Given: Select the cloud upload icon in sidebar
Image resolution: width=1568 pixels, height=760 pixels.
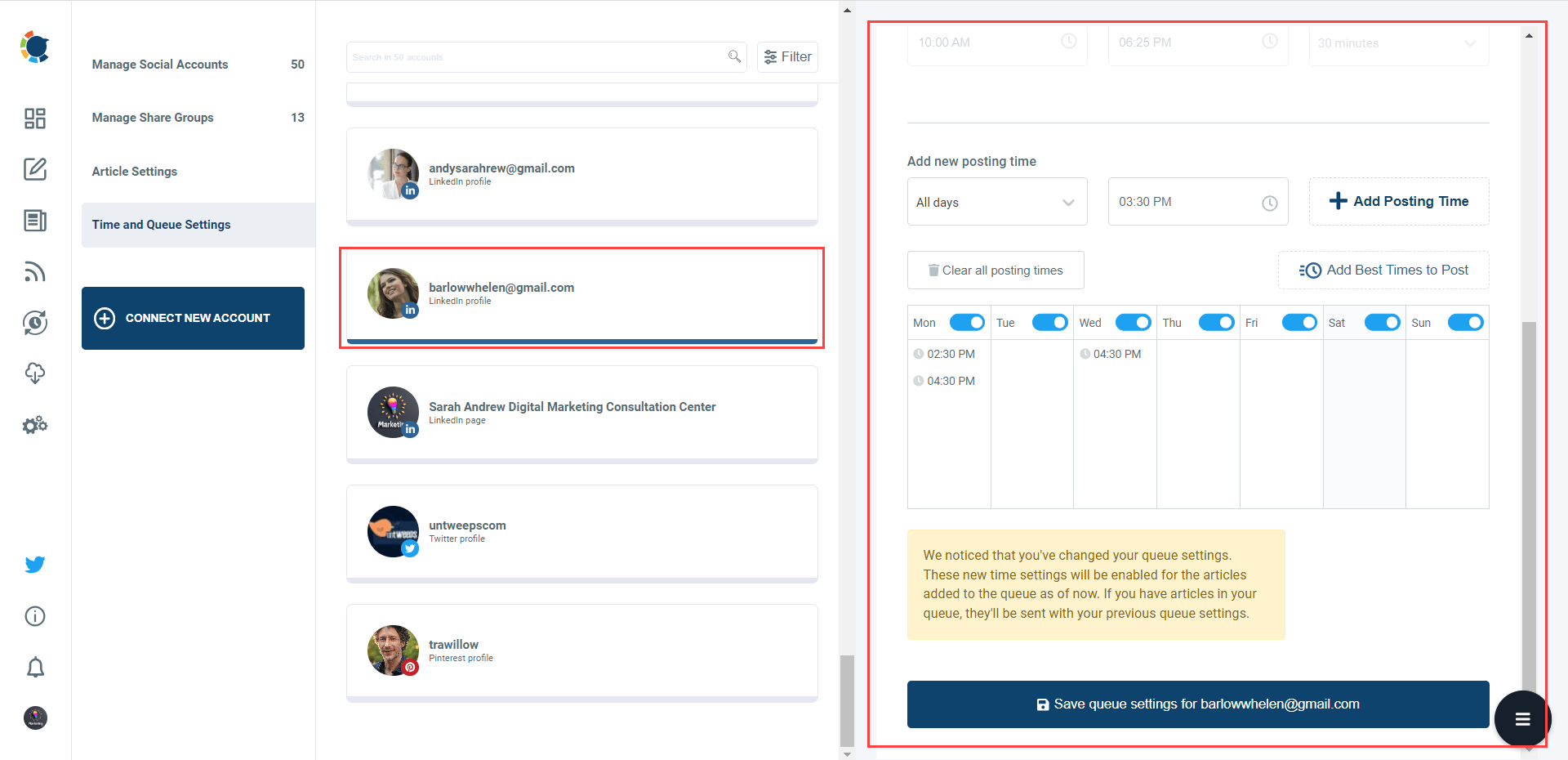Looking at the screenshot, I should point(34,373).
